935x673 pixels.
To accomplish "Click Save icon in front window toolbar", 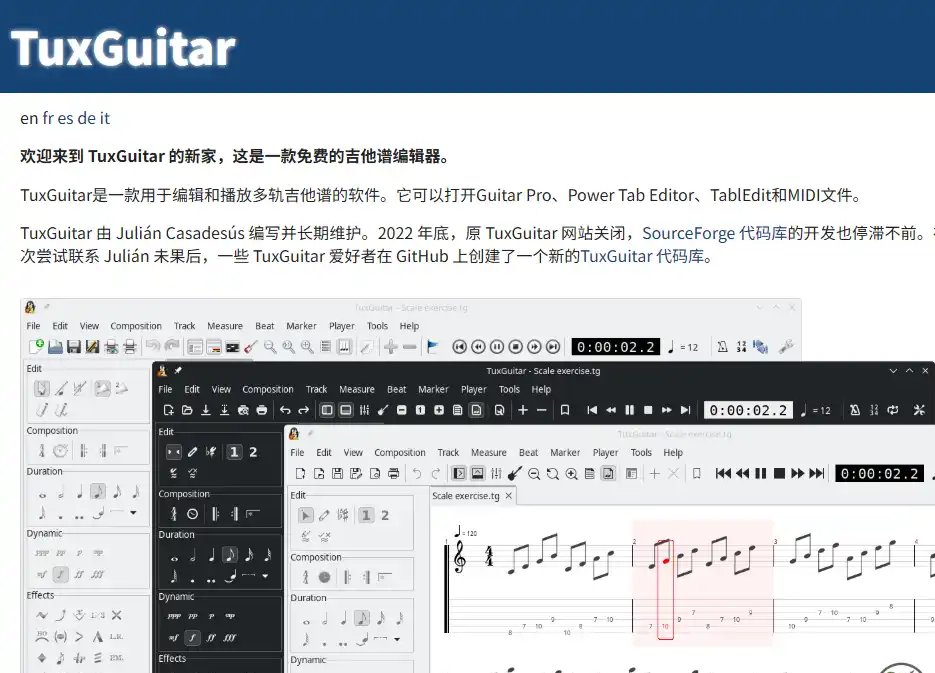I will (338, 474).
